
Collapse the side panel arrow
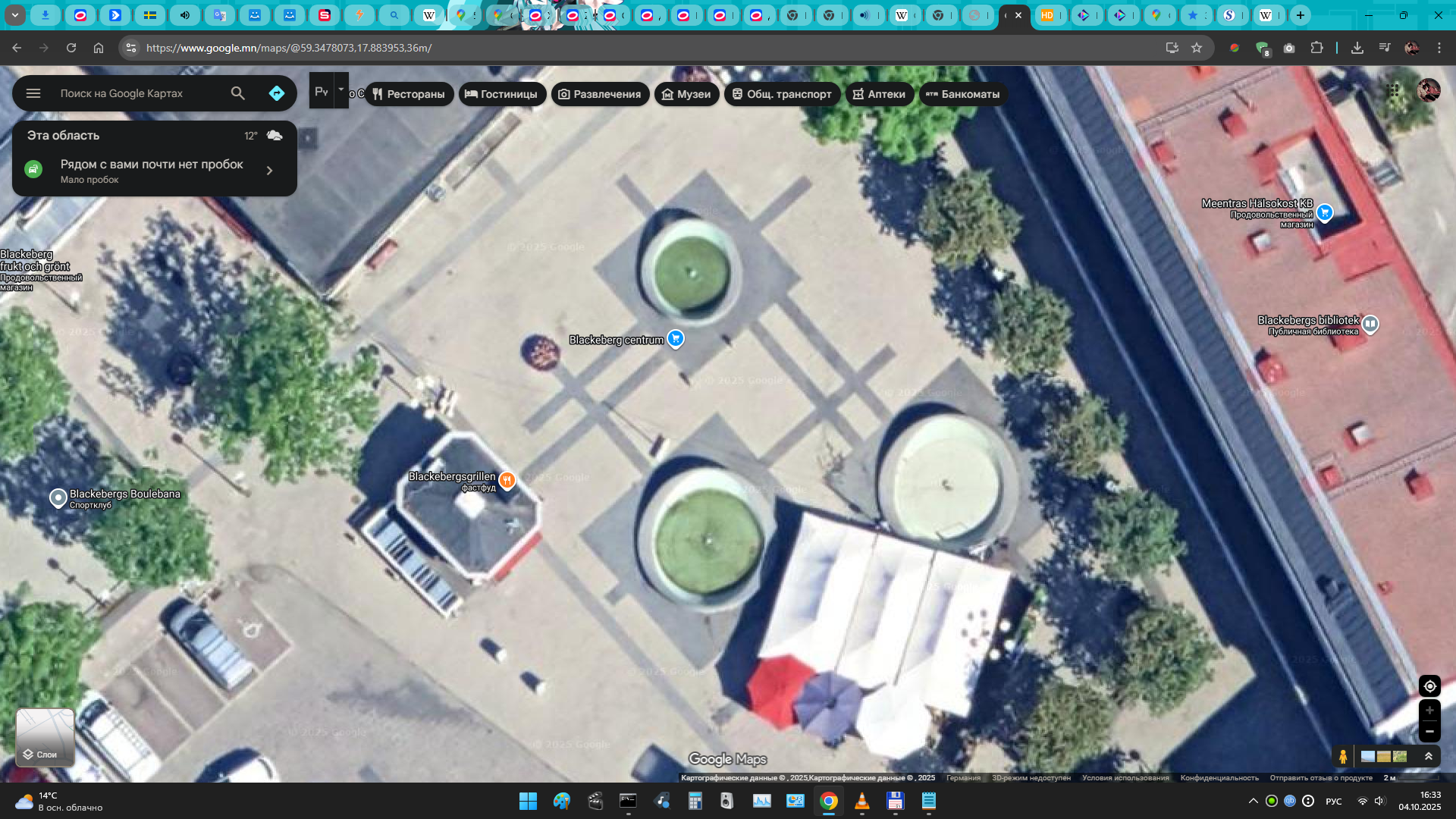pos(307,138)
